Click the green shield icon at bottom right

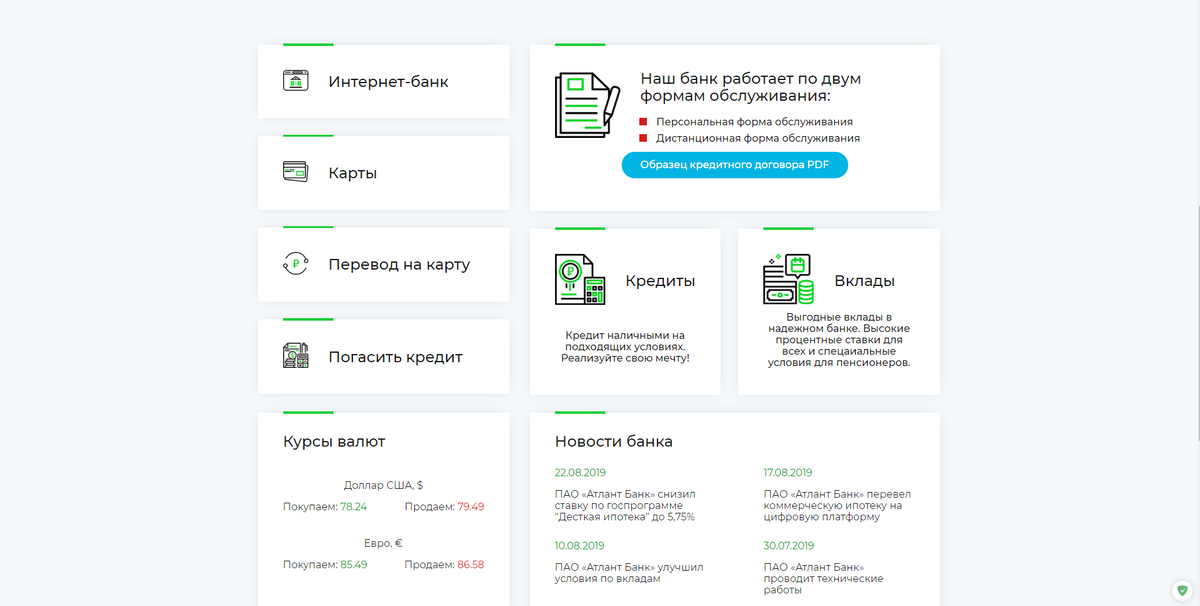[x=1183, y=590]
